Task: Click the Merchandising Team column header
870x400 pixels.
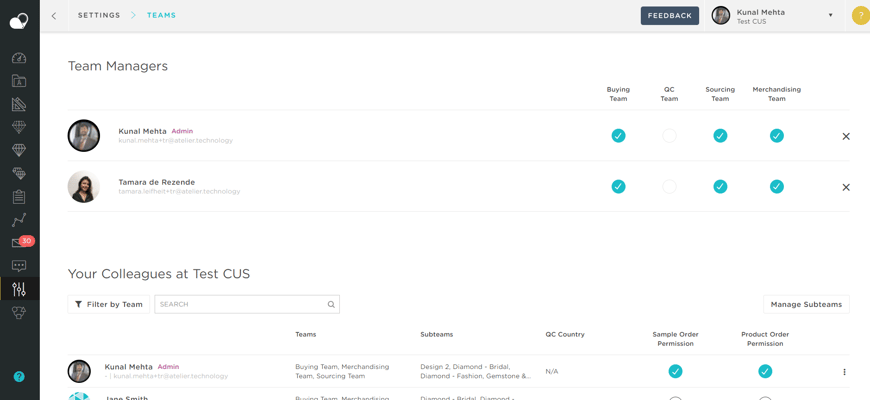Action: (x=777, y=94)
